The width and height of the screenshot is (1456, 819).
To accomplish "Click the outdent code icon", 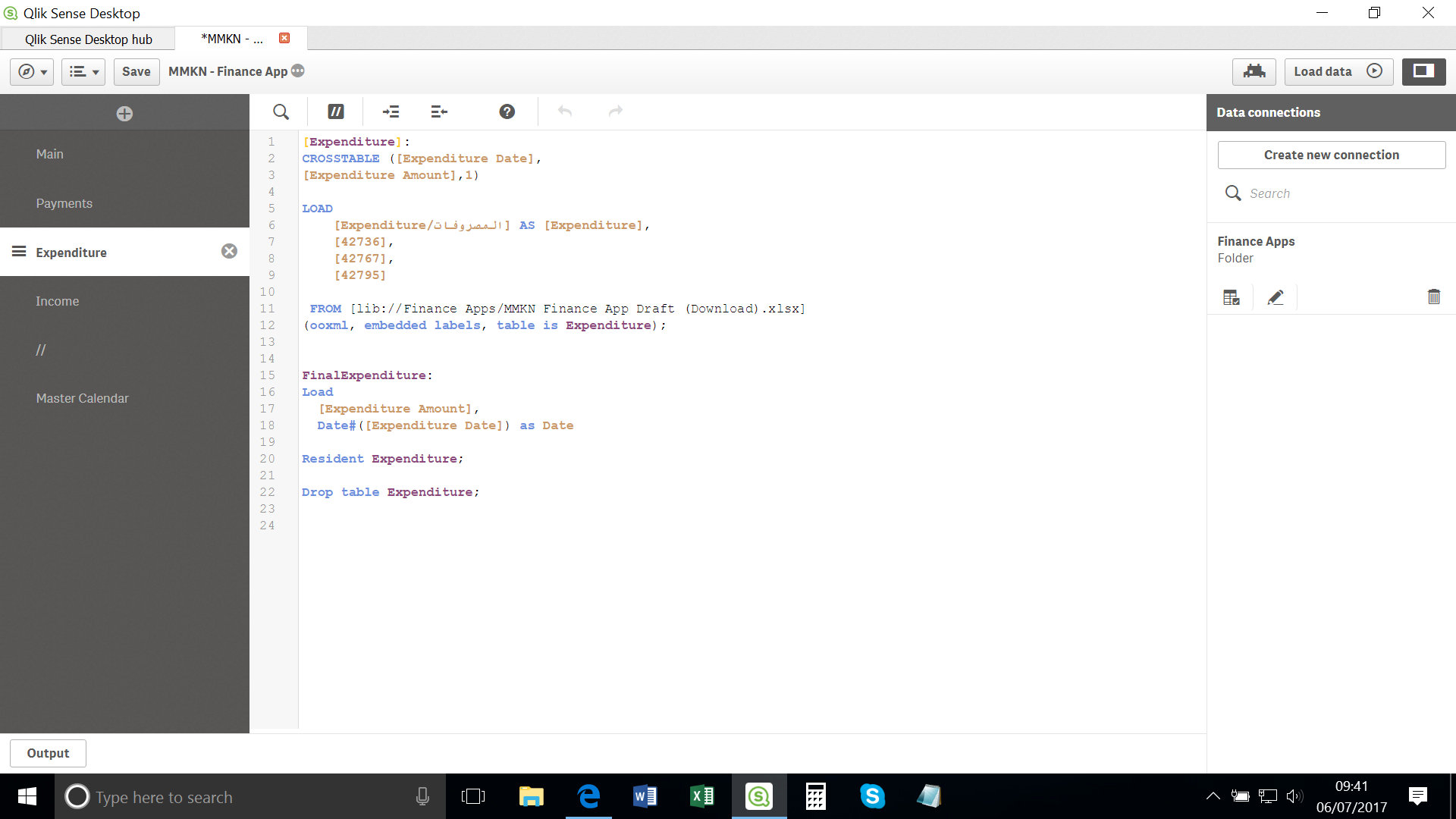I will pyautogui.click(x=439, y=111).
